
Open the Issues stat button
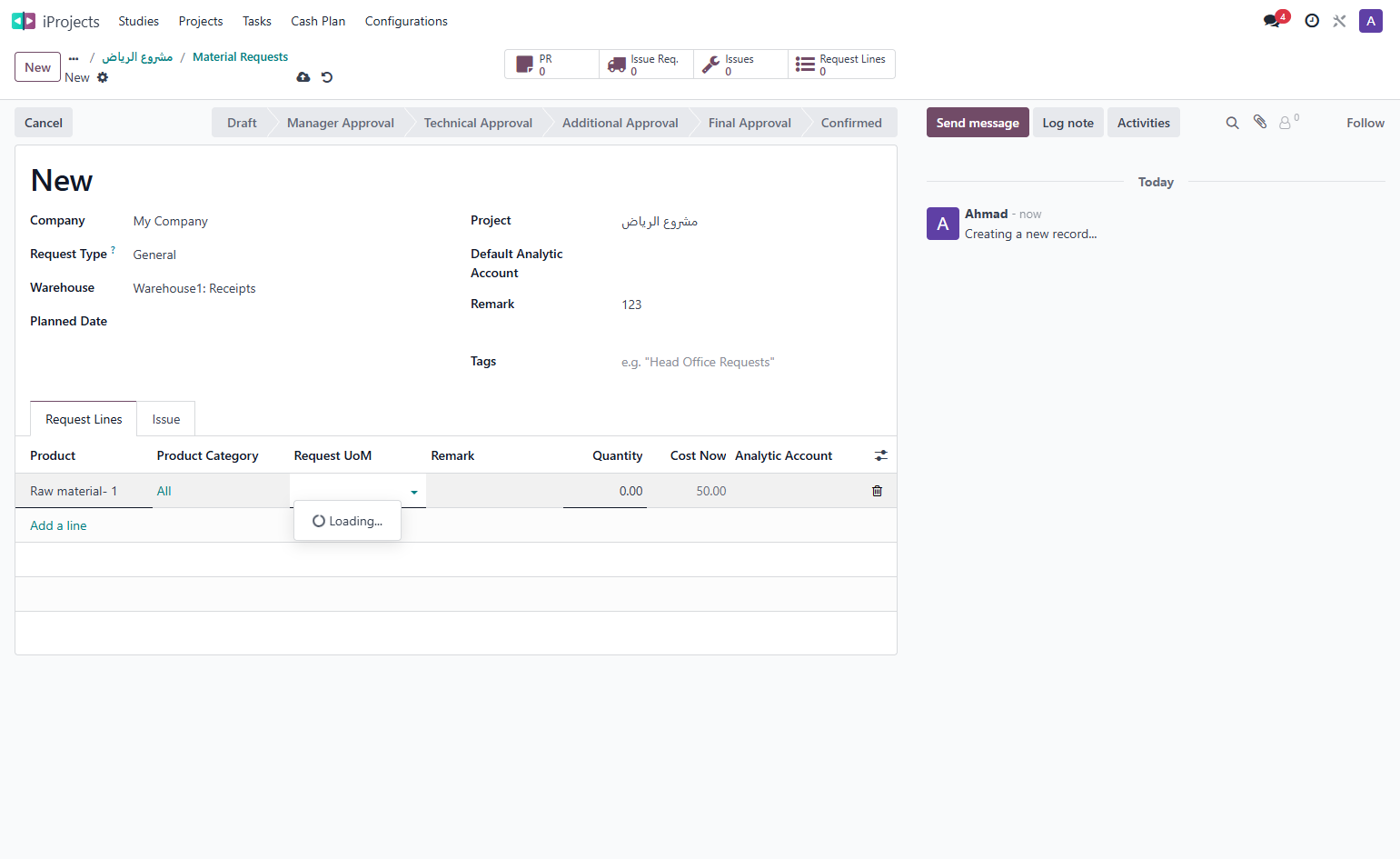click(x=740, y=65)
